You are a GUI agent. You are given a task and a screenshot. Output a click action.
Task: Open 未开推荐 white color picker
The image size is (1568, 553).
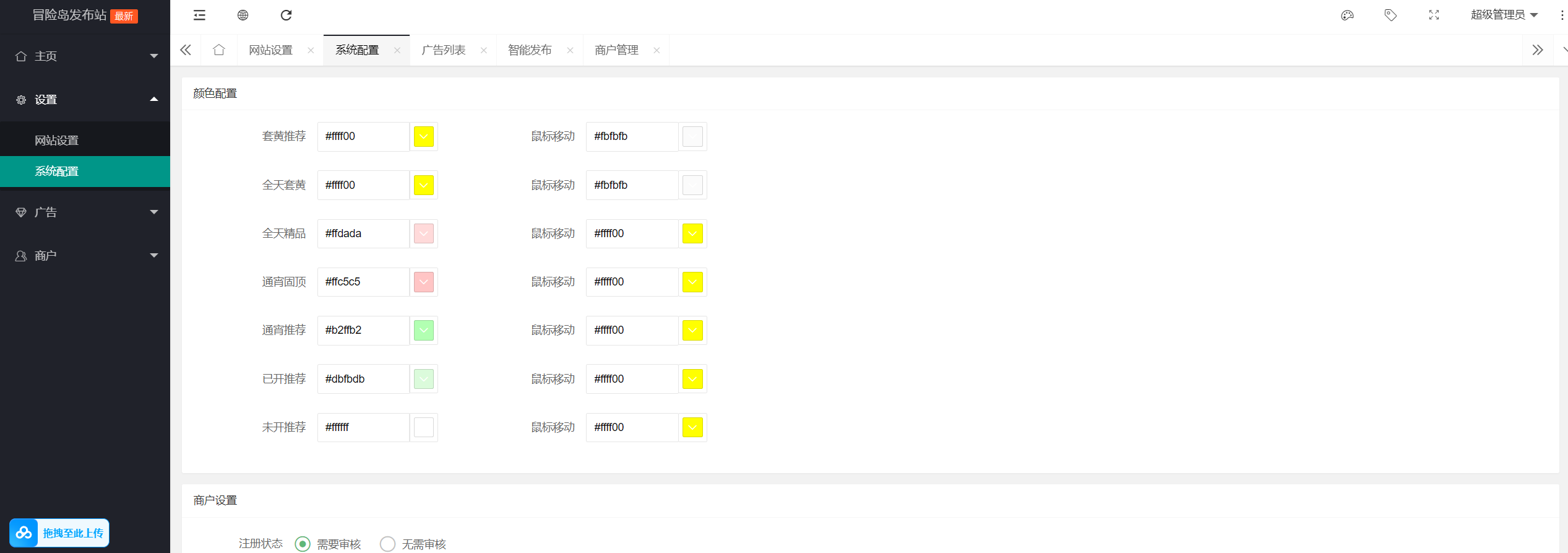(x=424, y=427)
